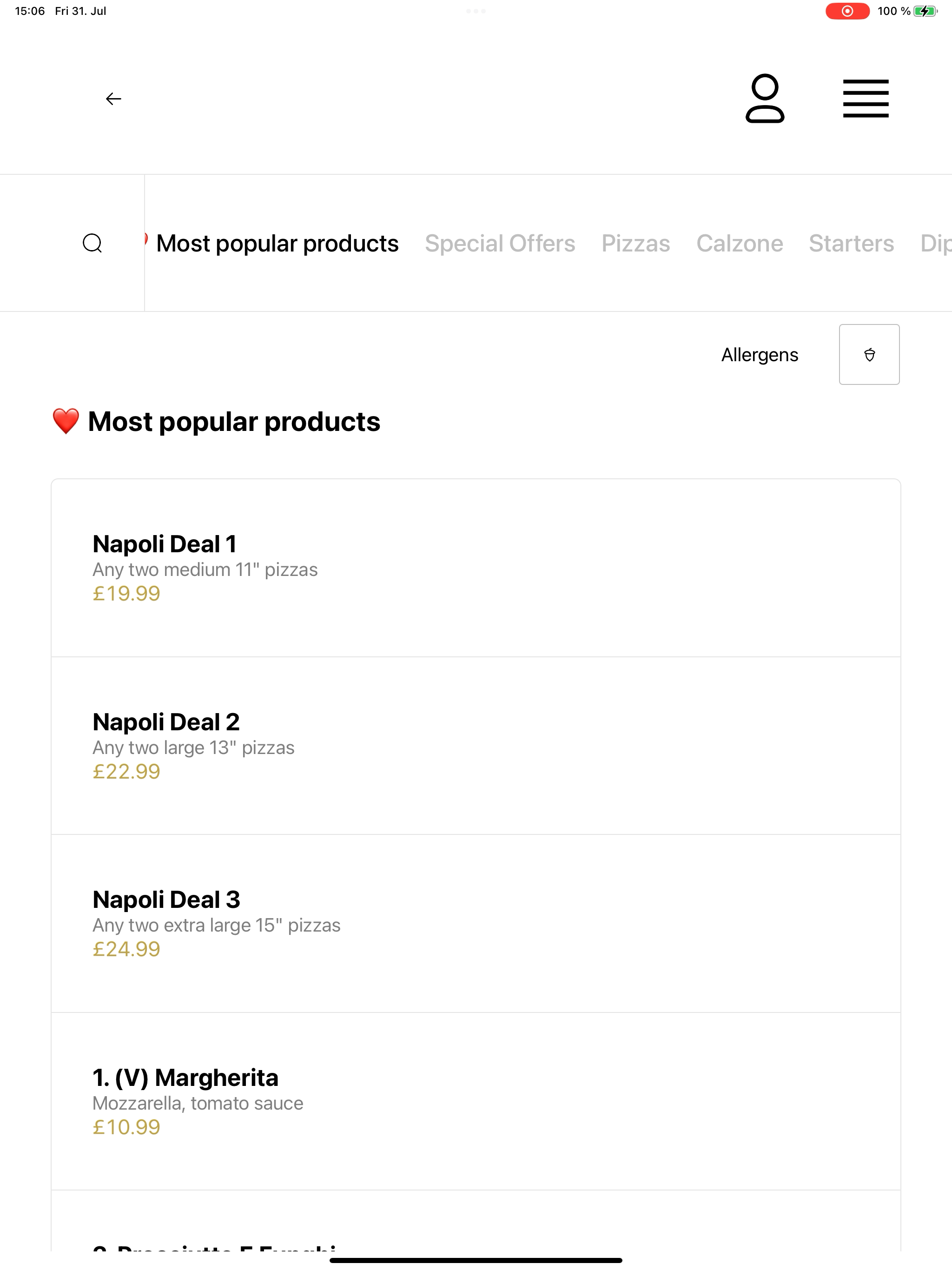Select the Napoli Deal 3 item
The image size is (952, 1270).
point(476,923)
